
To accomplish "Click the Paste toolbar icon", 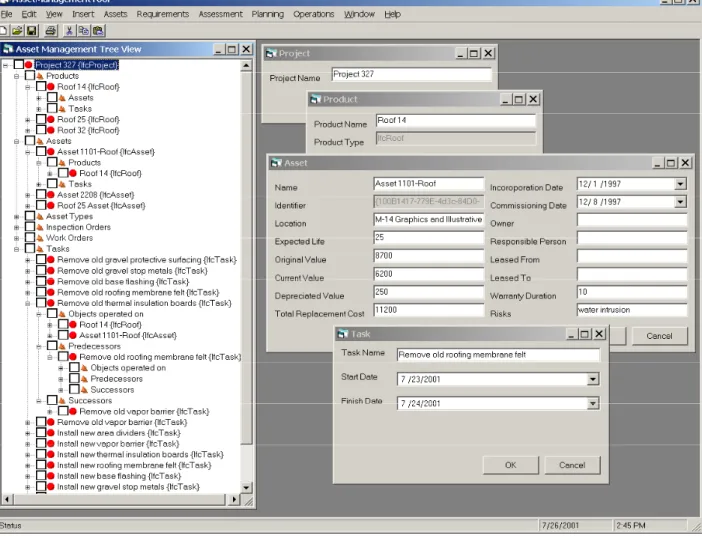I will [x=98, y=30].
